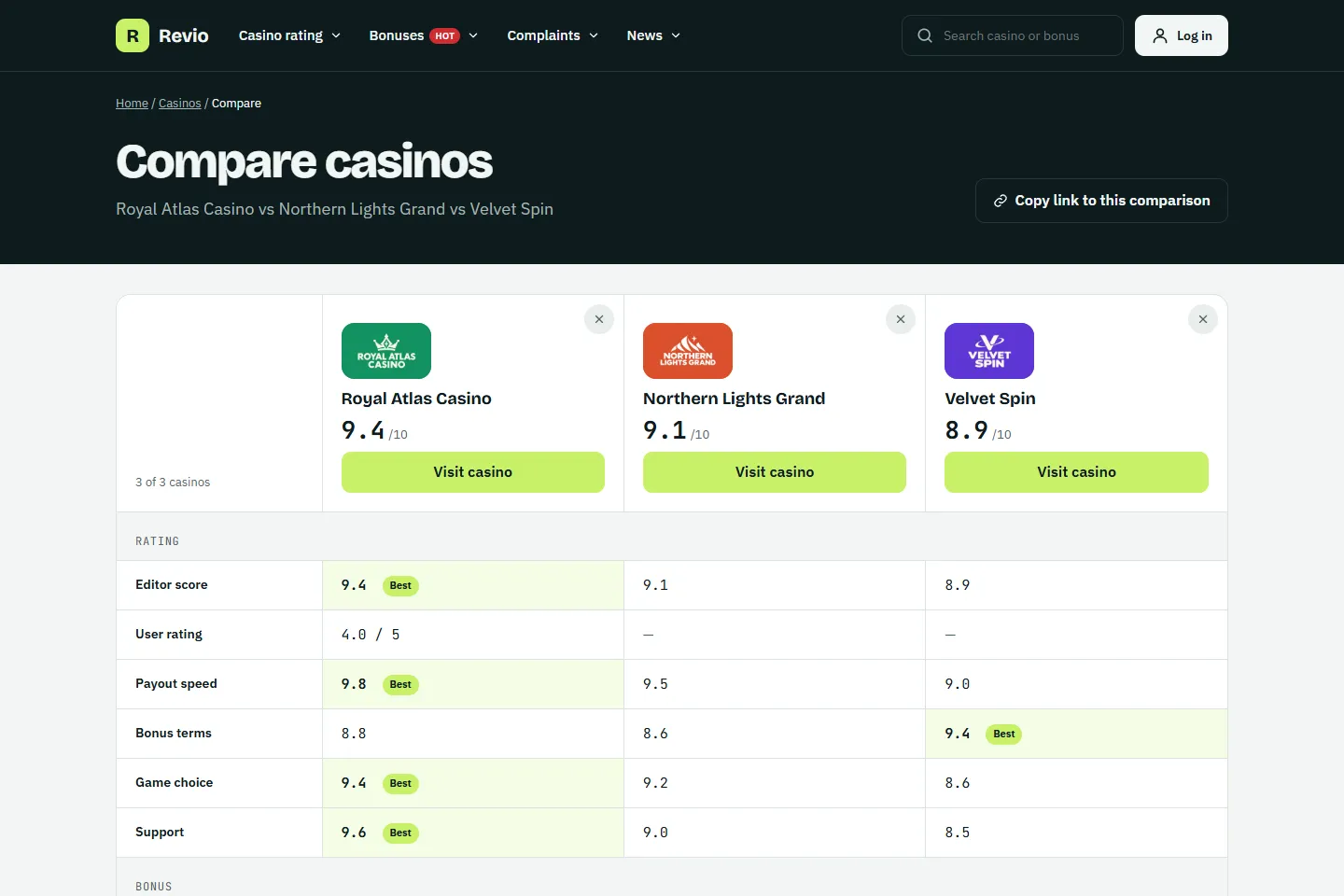Click Velvet Spin's 8.5 support score
Viewport: 1344px width, 896px height.
[958, 833]
